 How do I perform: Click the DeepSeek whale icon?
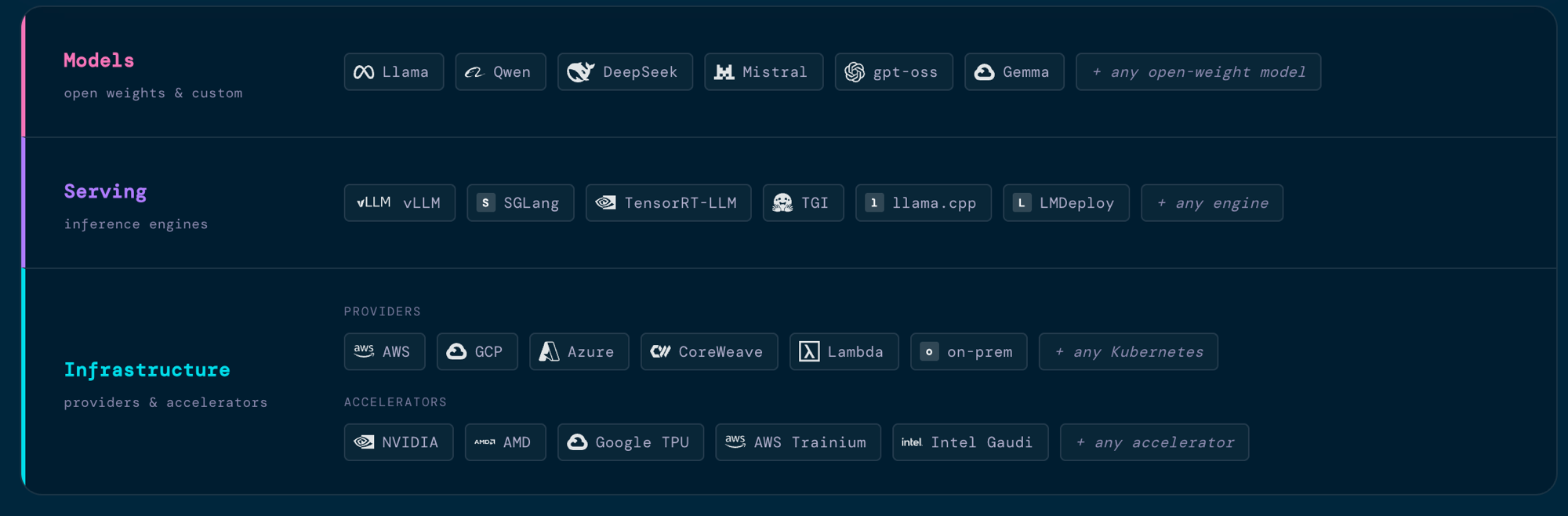[581, 72]
